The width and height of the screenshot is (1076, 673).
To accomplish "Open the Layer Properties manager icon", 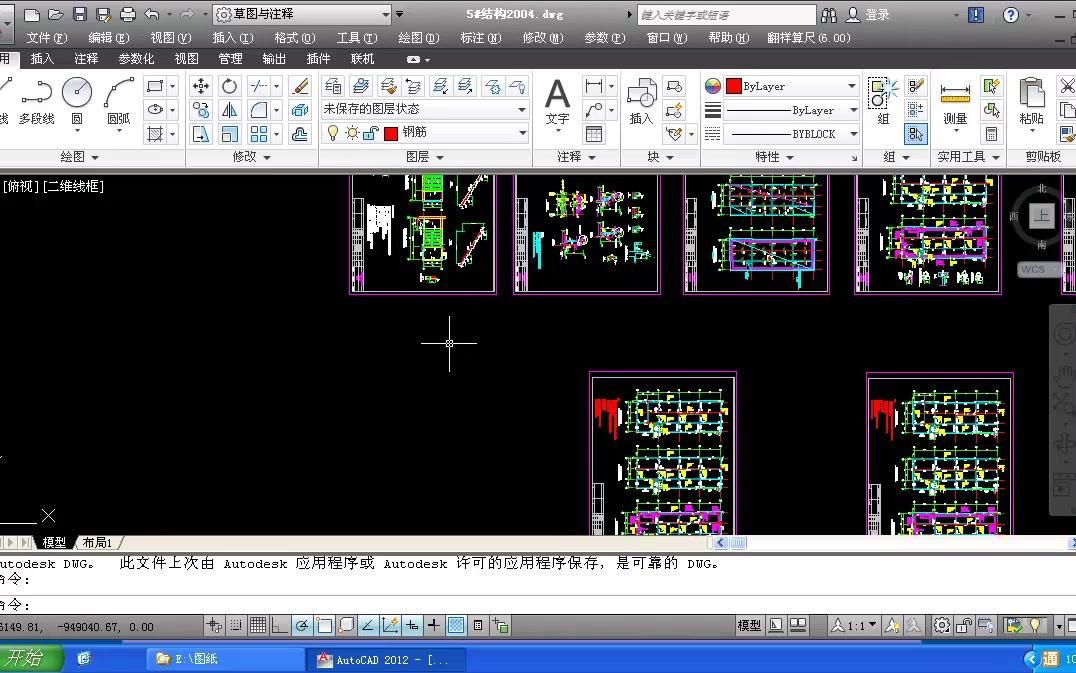I will coord(334,86).
